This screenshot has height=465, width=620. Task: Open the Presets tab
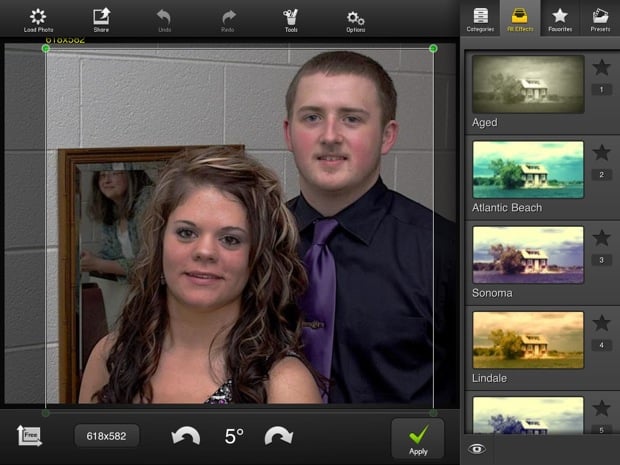coord(600,19)
